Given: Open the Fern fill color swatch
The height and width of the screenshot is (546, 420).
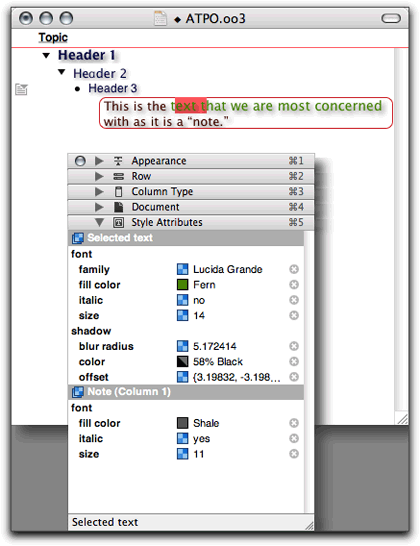Looking at the screenshot, I should point(182,284).
